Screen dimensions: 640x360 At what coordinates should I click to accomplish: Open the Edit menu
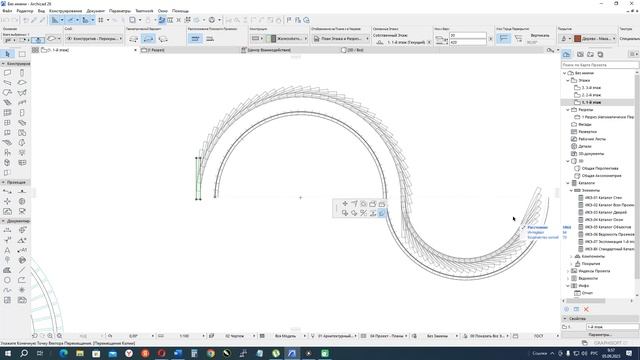pyautogui.click(x=25, y=11)
